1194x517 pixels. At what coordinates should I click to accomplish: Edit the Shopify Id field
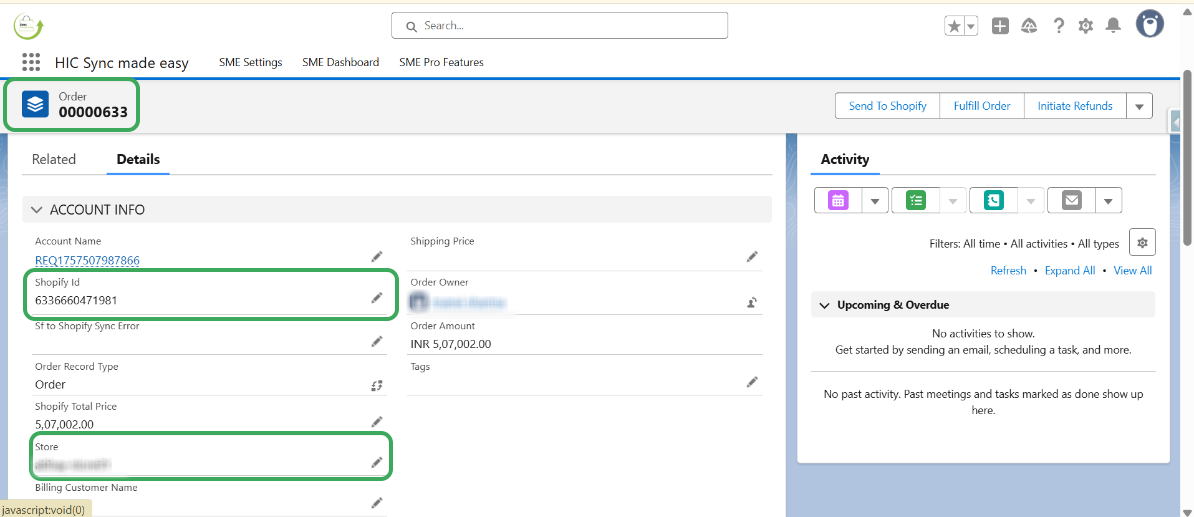tap(377, 298)
